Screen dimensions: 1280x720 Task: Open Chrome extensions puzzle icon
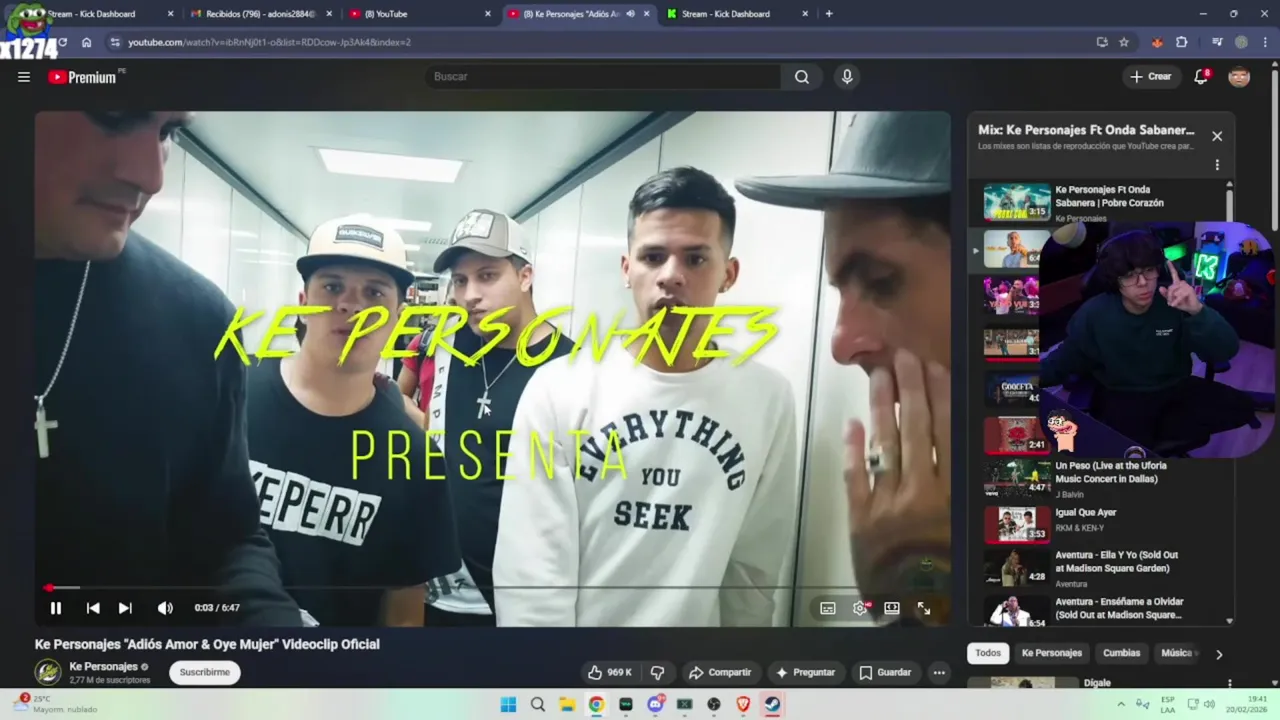(1181, 42)
